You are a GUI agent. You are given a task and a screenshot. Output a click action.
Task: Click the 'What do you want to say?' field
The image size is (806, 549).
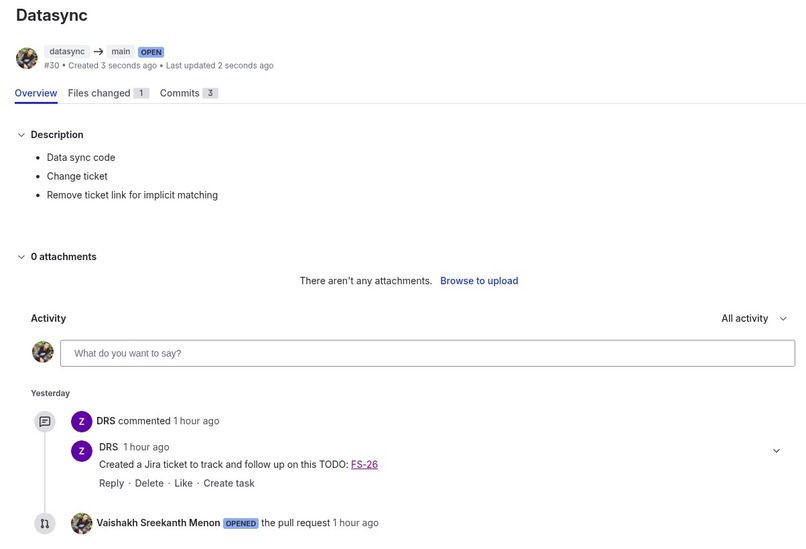(428, 353)
